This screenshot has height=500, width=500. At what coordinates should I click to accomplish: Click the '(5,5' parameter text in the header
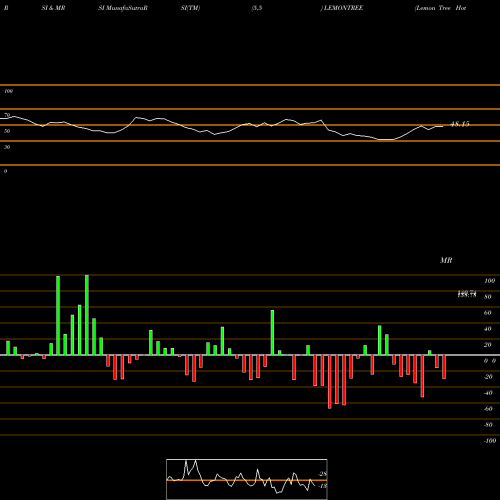click(257, 8)
